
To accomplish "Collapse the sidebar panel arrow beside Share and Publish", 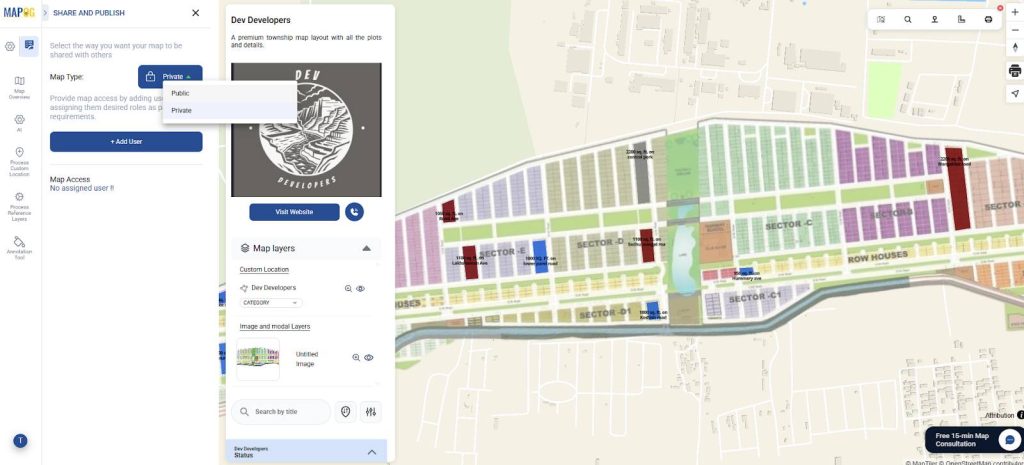I will 45,12.
